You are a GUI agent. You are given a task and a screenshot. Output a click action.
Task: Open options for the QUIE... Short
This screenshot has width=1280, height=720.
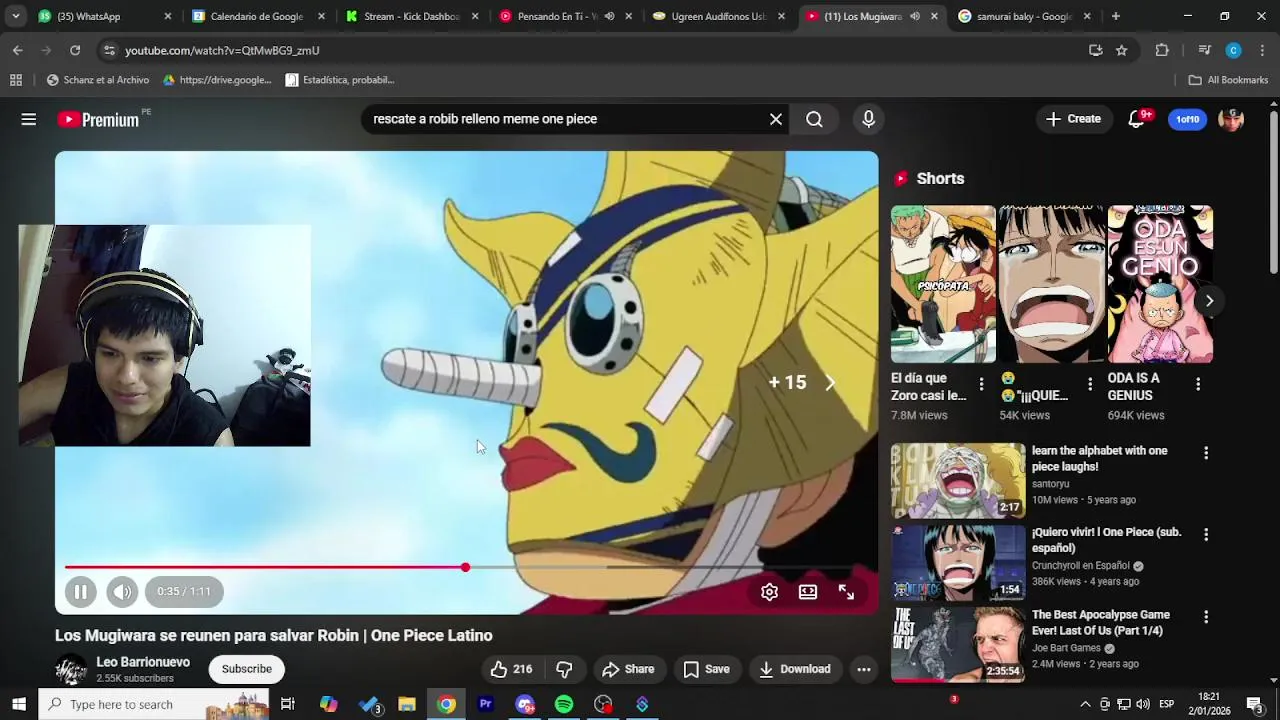coord(1090,384)
